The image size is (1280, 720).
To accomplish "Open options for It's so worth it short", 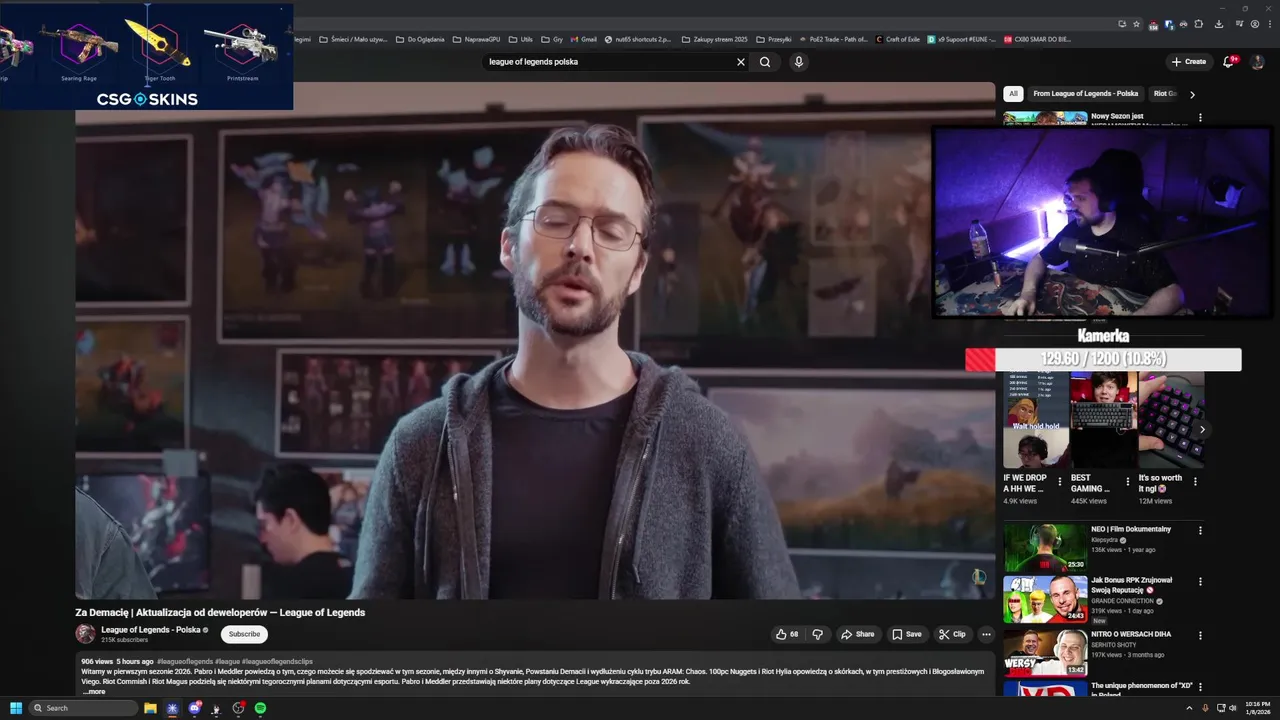I will (x=1195, y=482).
